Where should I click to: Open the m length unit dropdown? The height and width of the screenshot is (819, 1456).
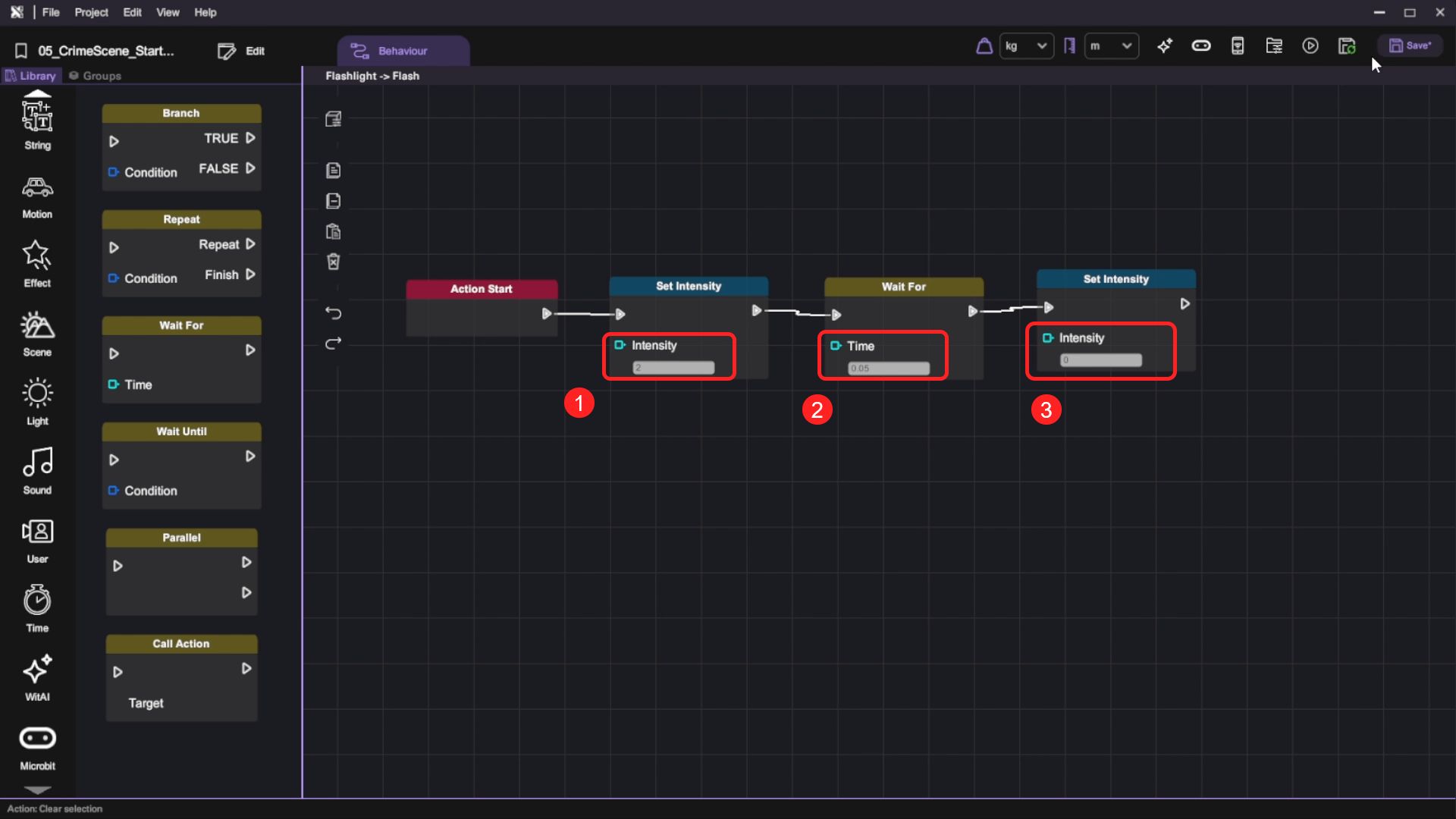coord(1111,46)
